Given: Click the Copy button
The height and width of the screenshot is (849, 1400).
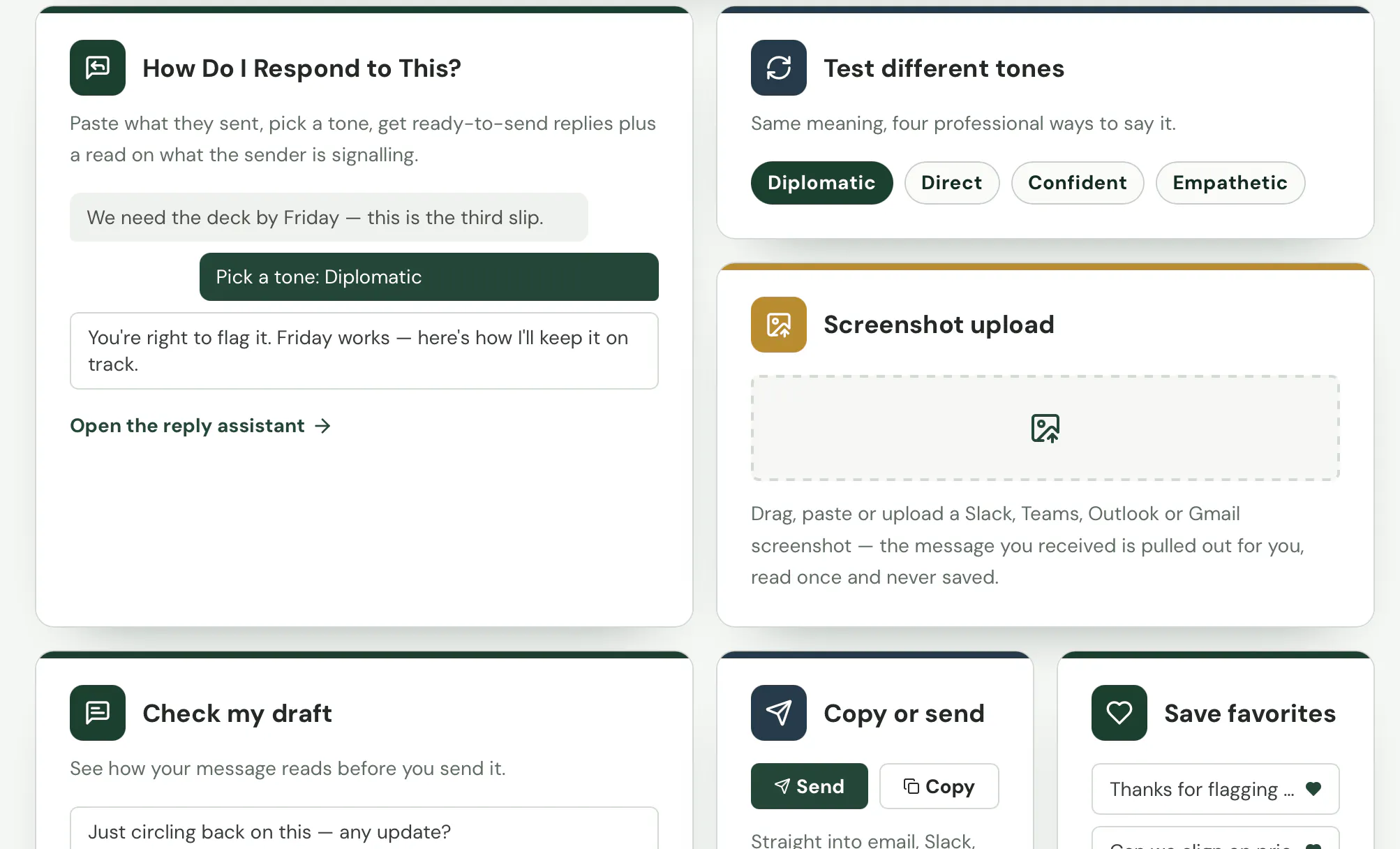Looking at the screenshot, I should tap(939, 786).
